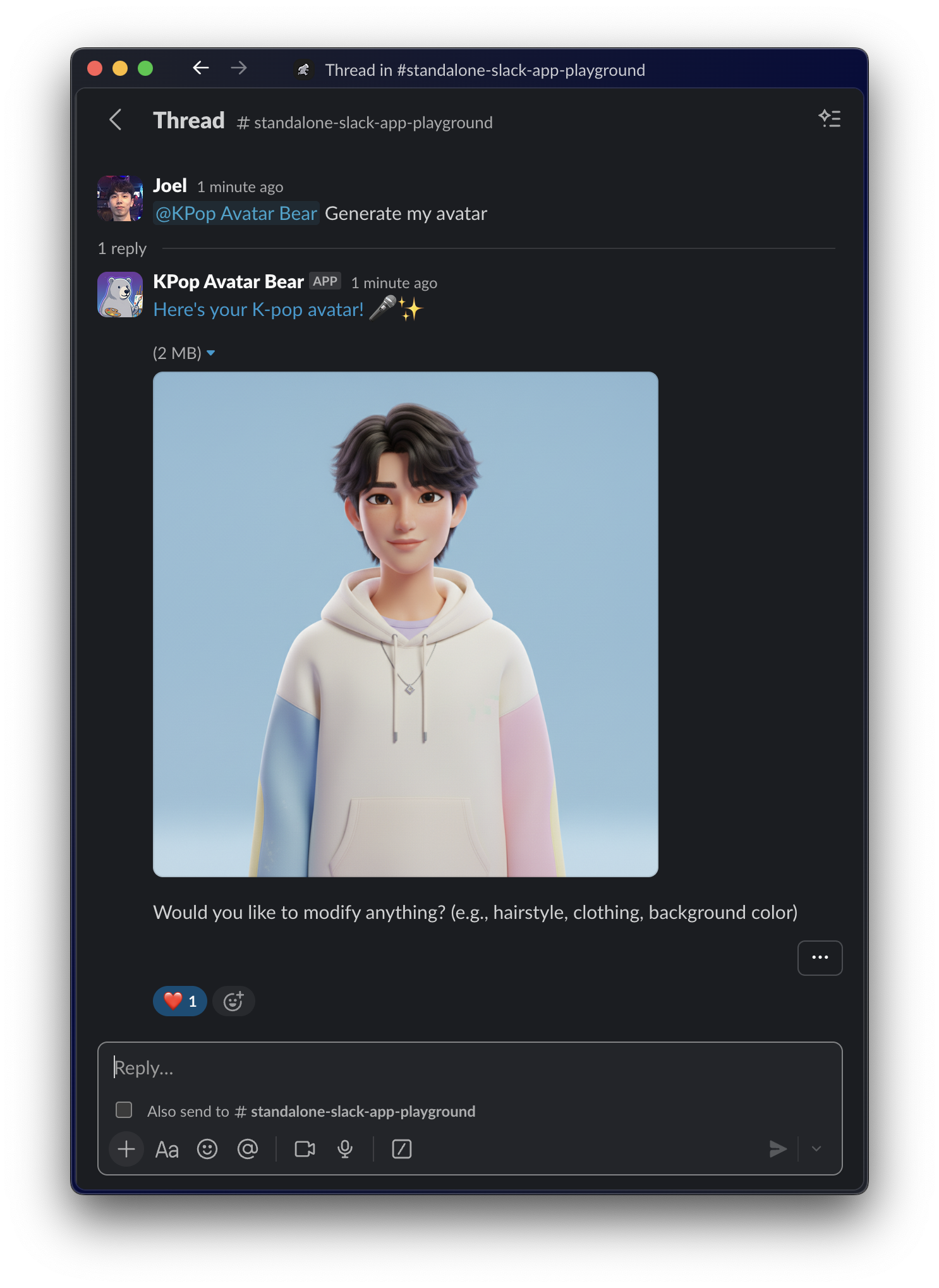Open the emoji picker in composer
Viewport: 939px width, 1288px height.
point(207,1149)
